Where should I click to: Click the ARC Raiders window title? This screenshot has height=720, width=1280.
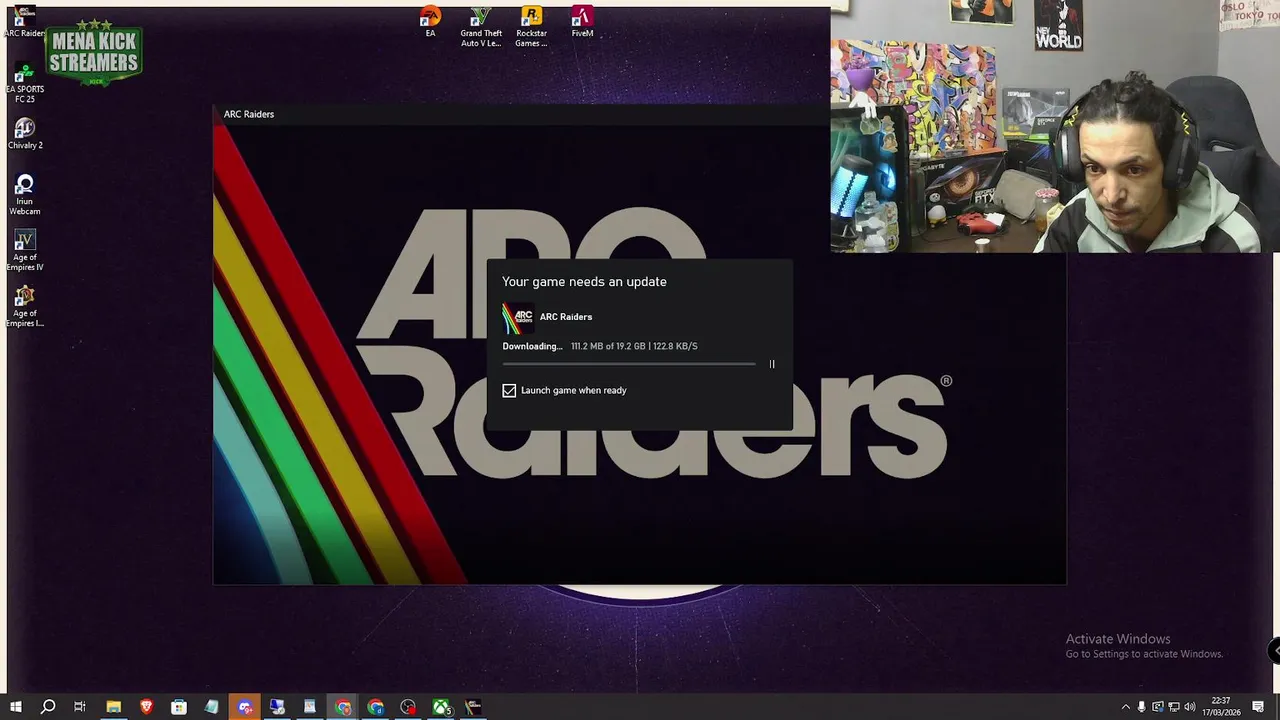tap(249, 114)
